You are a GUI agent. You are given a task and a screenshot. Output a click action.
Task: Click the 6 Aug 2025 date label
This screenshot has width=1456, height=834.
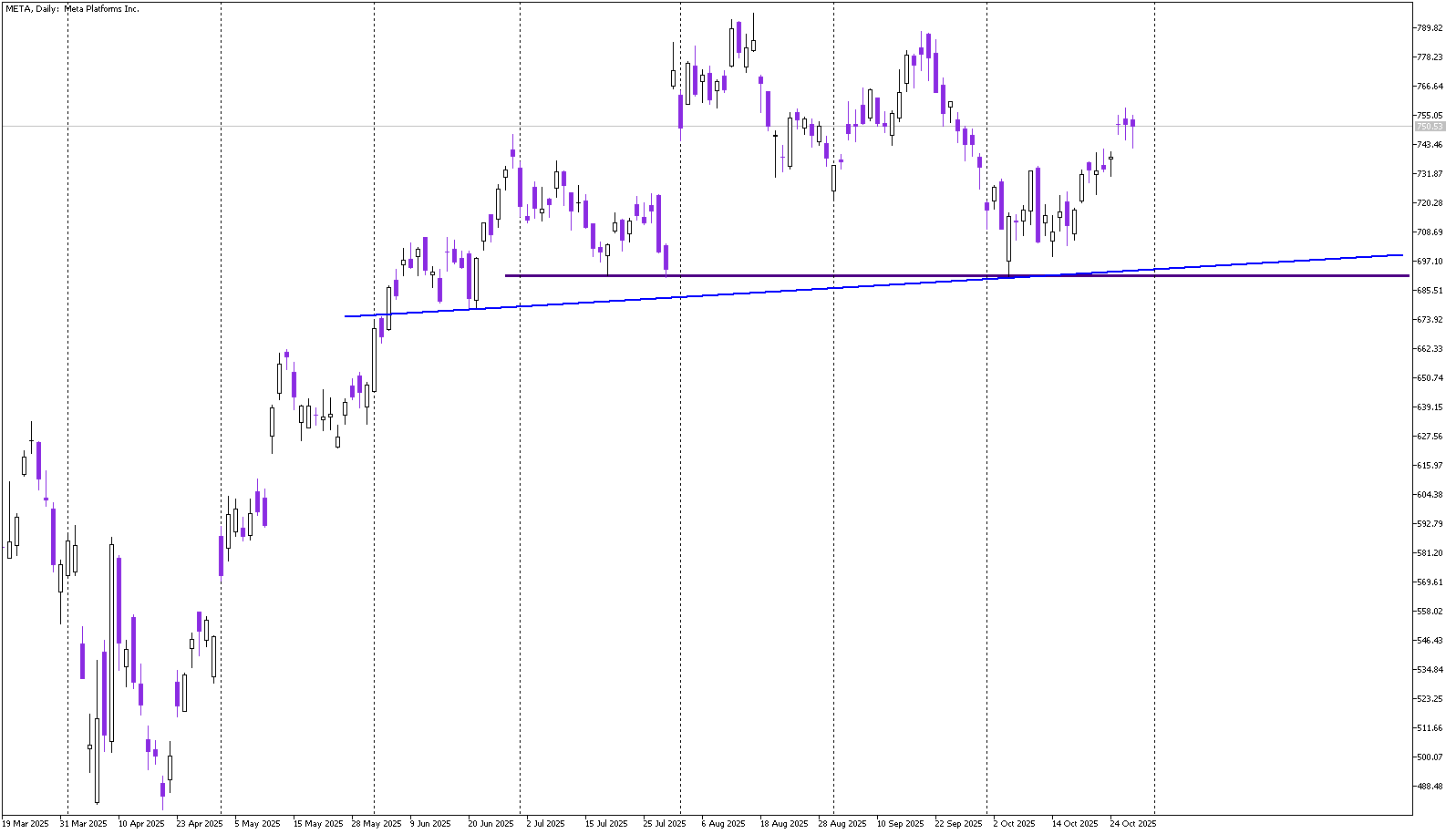723,824
